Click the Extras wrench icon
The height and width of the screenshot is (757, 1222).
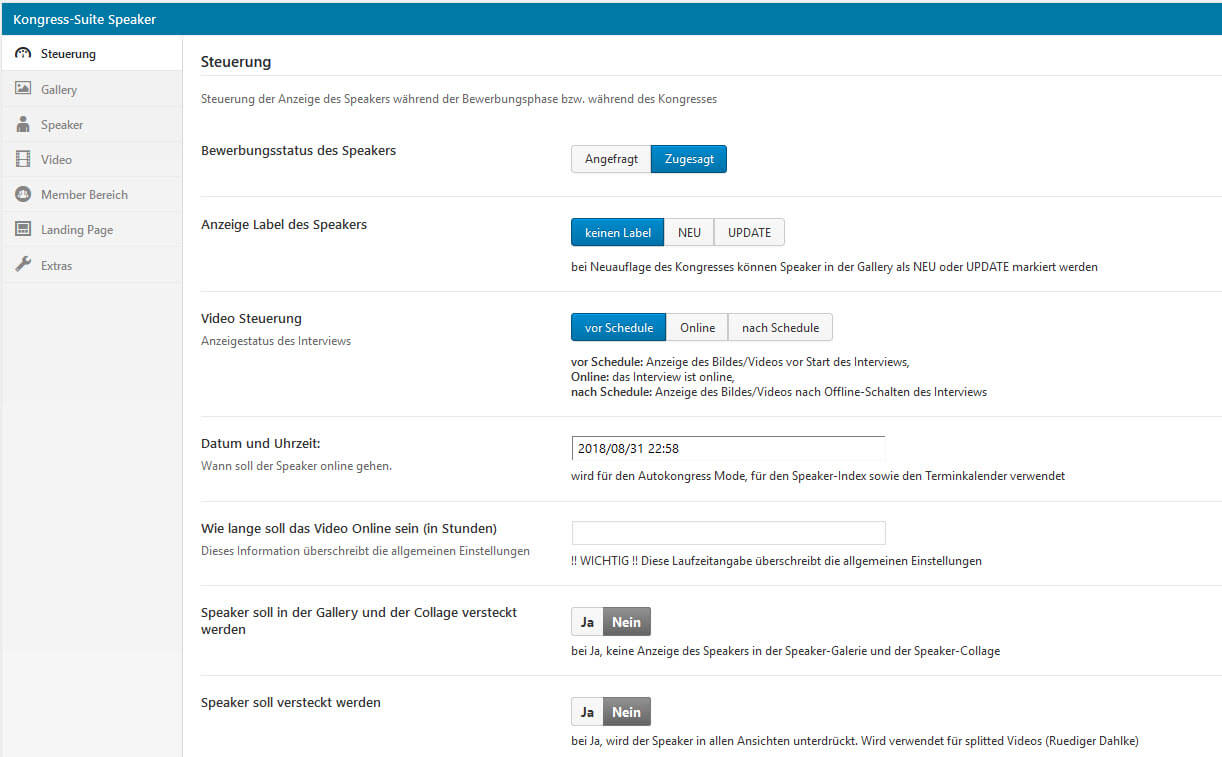point(23,265)
